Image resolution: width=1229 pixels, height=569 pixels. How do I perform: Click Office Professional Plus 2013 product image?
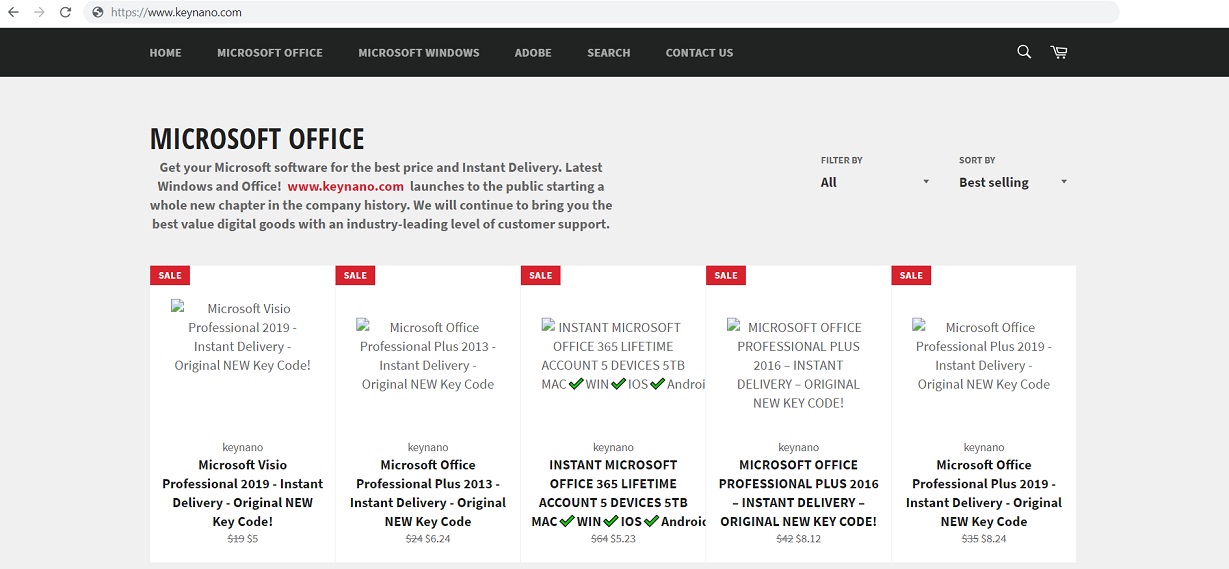428,356
